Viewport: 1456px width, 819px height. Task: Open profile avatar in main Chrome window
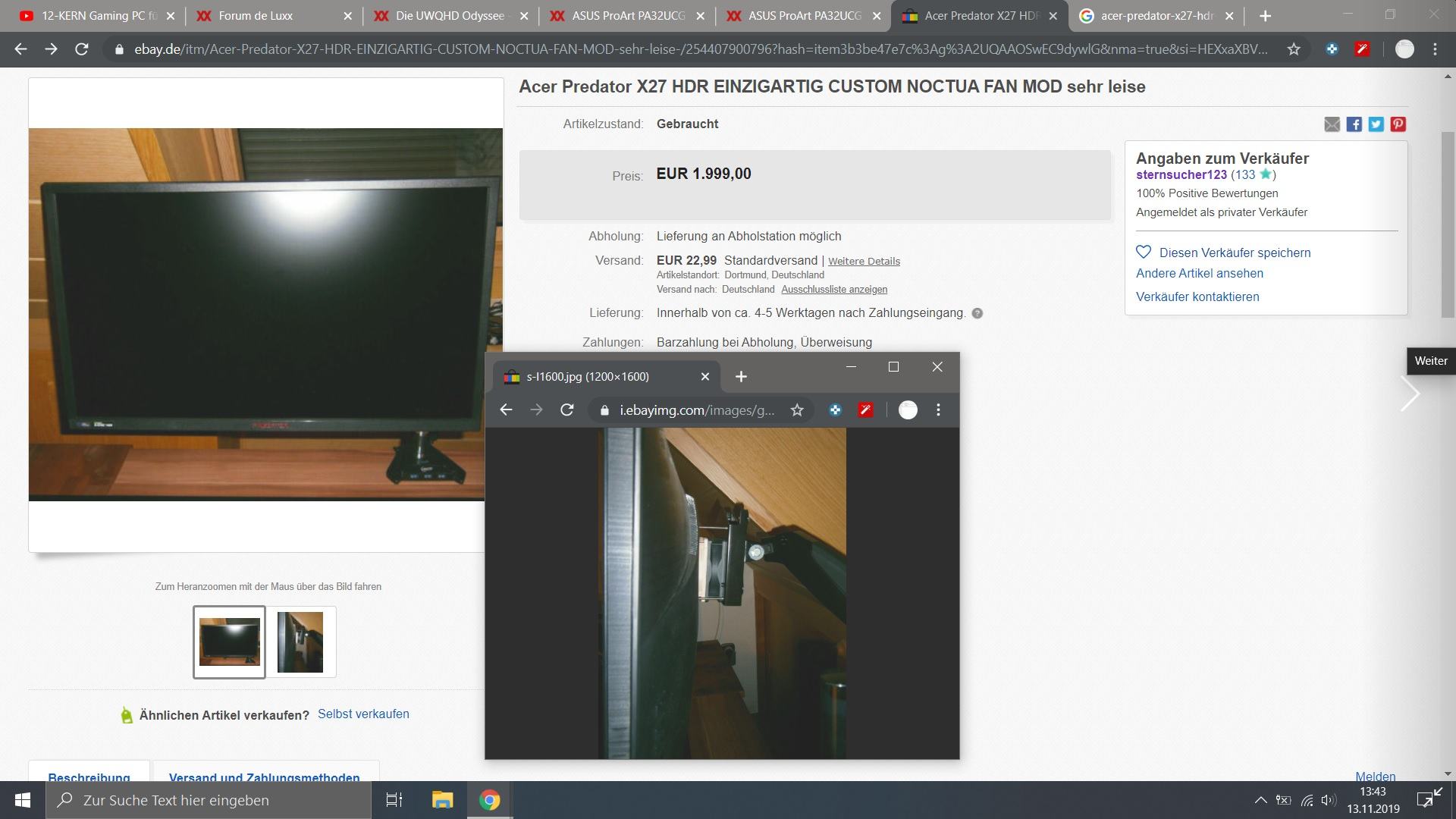click(x=1404, y=49)
